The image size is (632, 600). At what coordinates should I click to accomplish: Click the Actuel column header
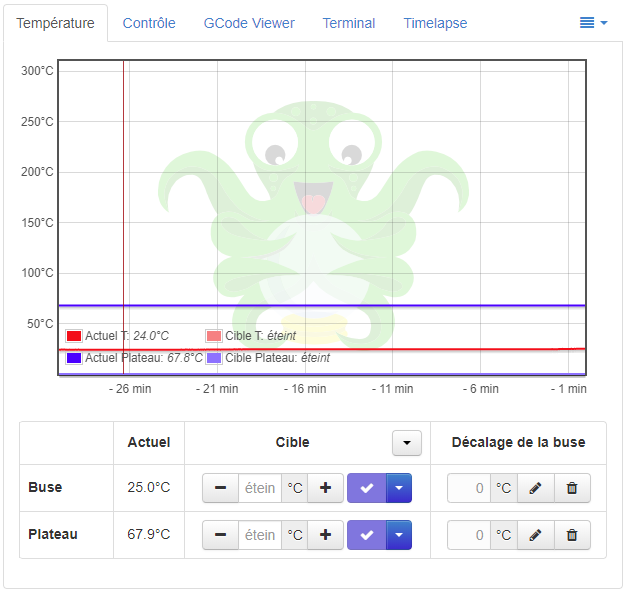149,442
